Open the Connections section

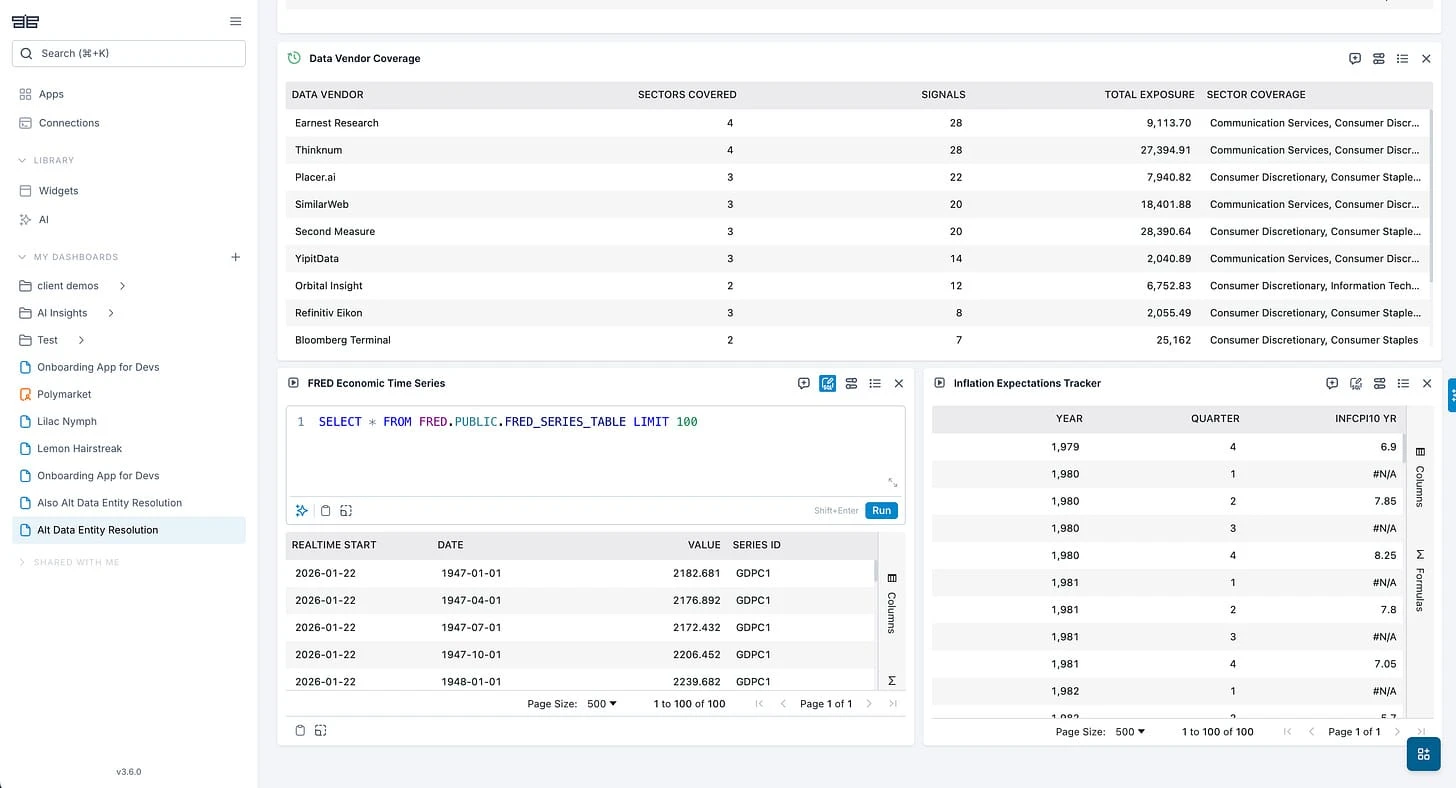(x=71, y=123)
